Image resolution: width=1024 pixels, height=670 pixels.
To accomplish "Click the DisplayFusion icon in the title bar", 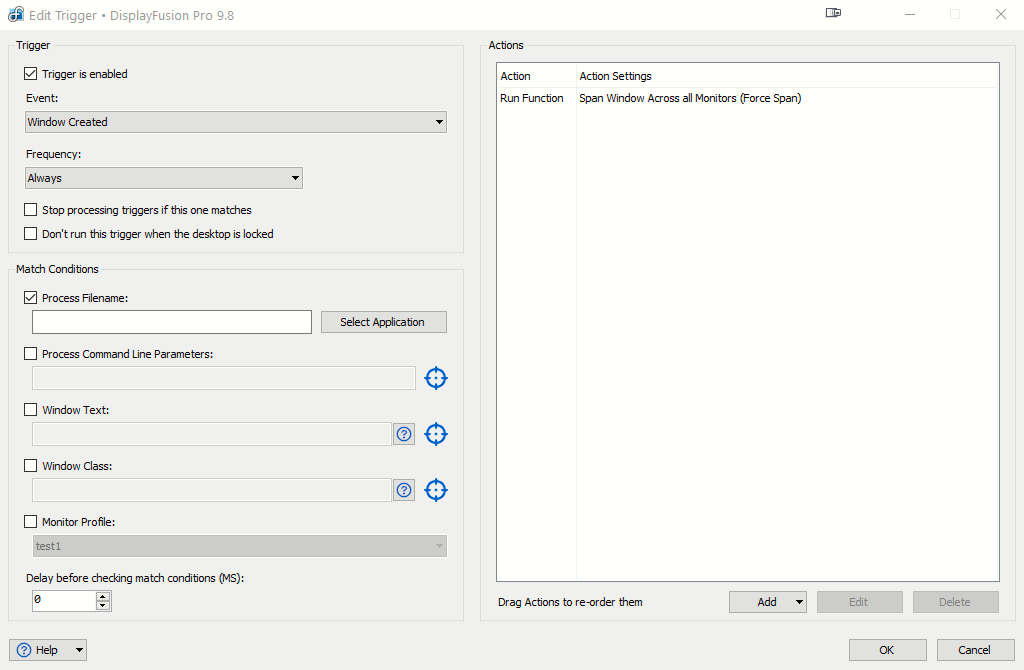I will (15, 15).
